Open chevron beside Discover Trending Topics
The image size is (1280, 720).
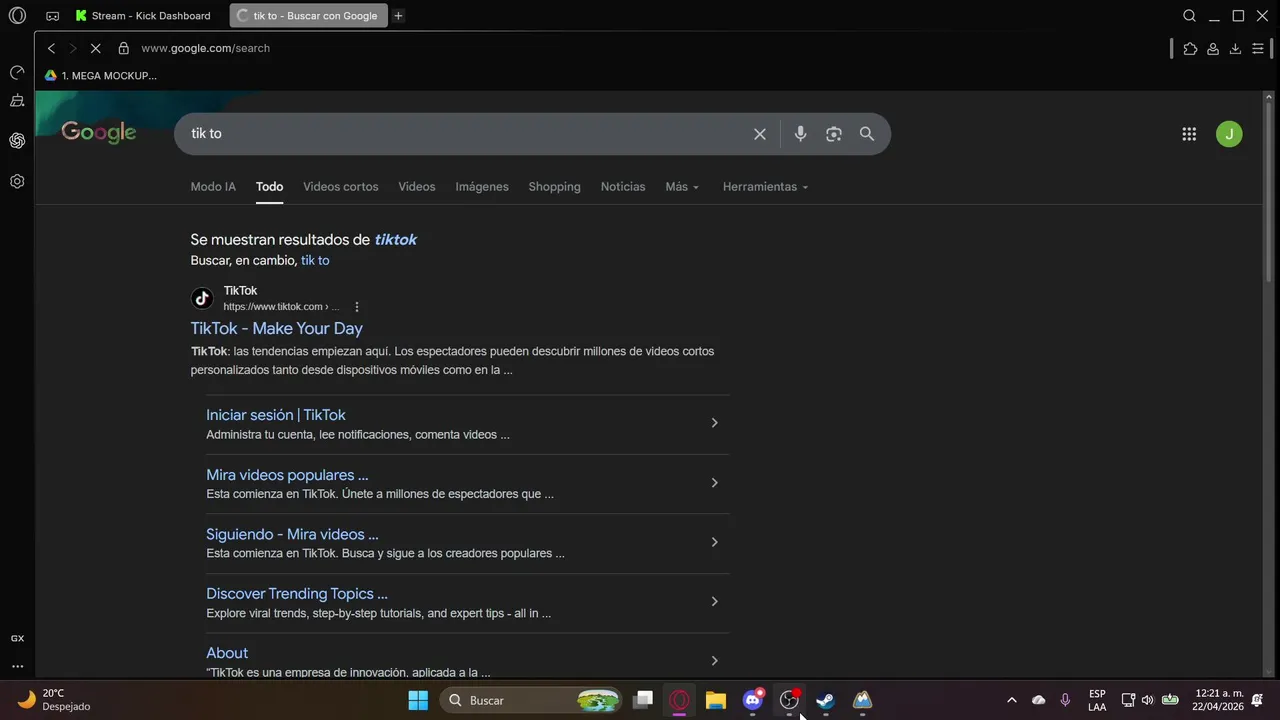(x=714, y=601)
